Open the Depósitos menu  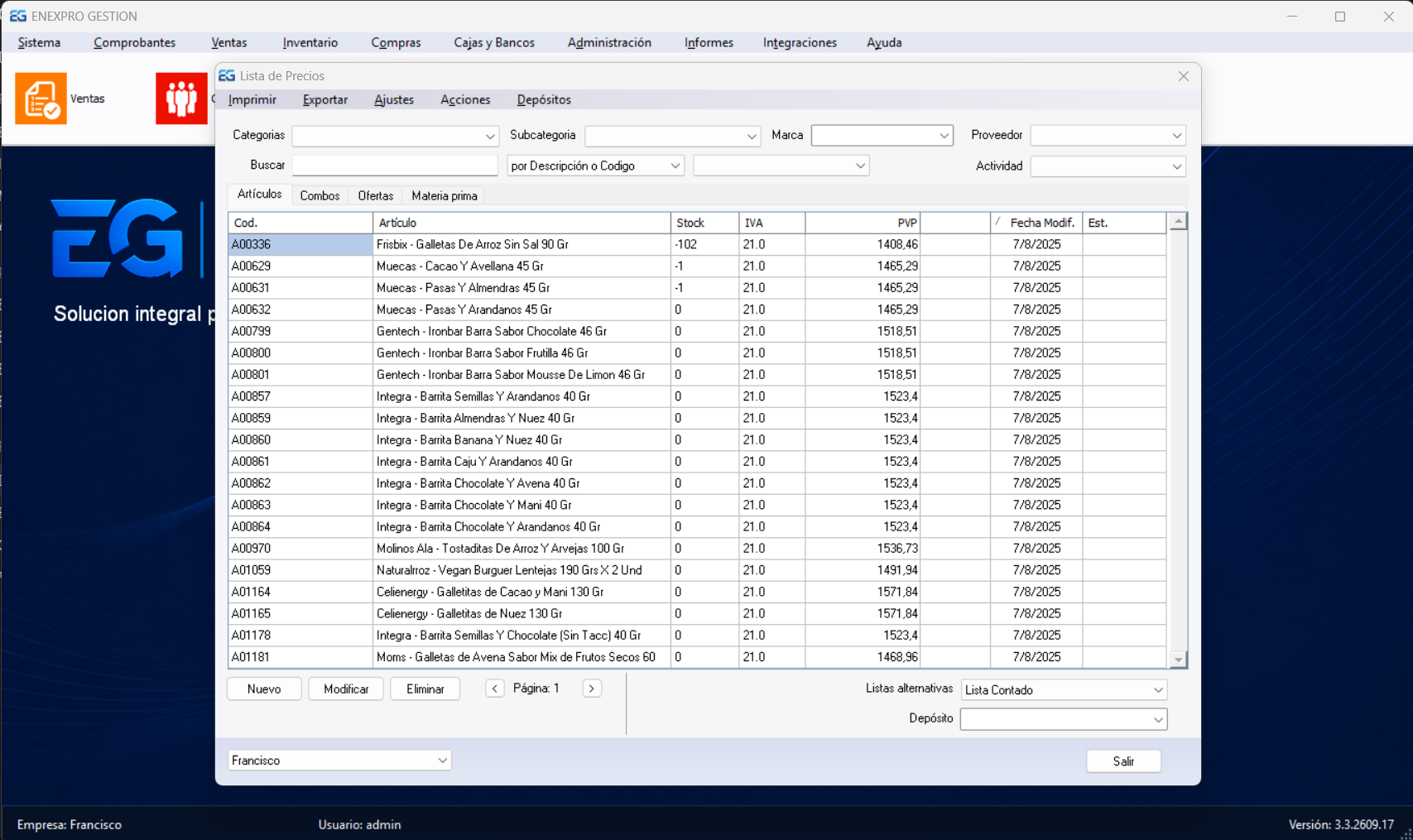(x=544, y=100)
